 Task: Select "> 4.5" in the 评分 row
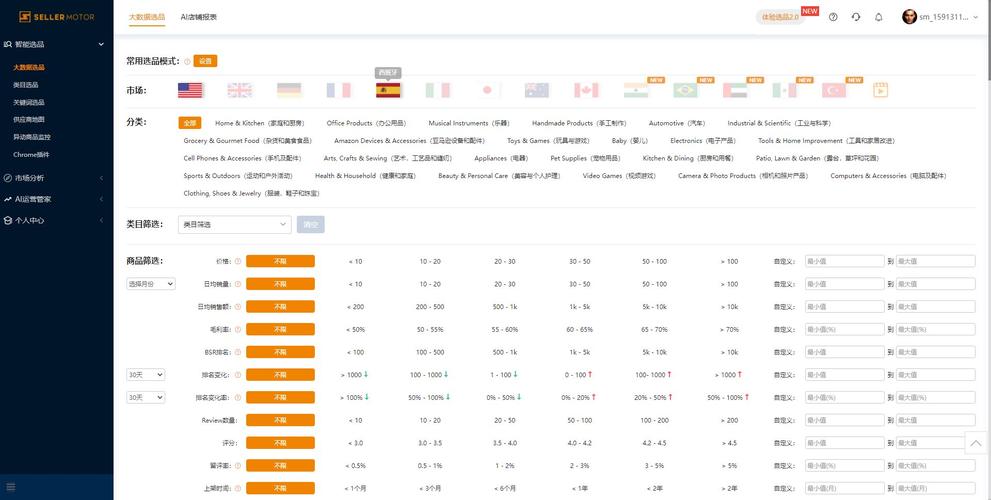[729, 443]
